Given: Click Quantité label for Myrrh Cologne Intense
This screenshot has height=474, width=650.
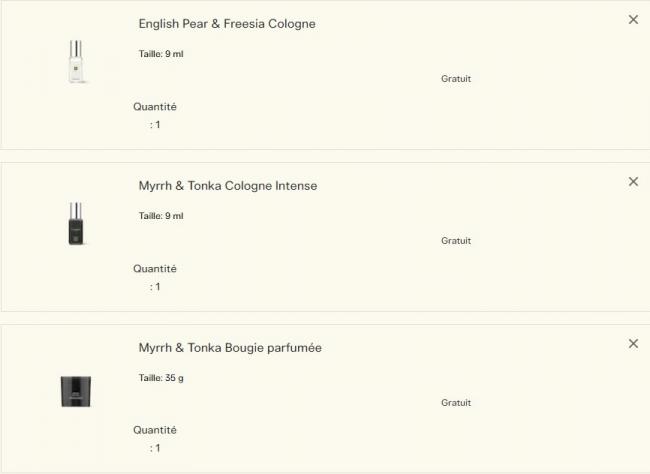Looking at the screenshot, I should (155, 269).
